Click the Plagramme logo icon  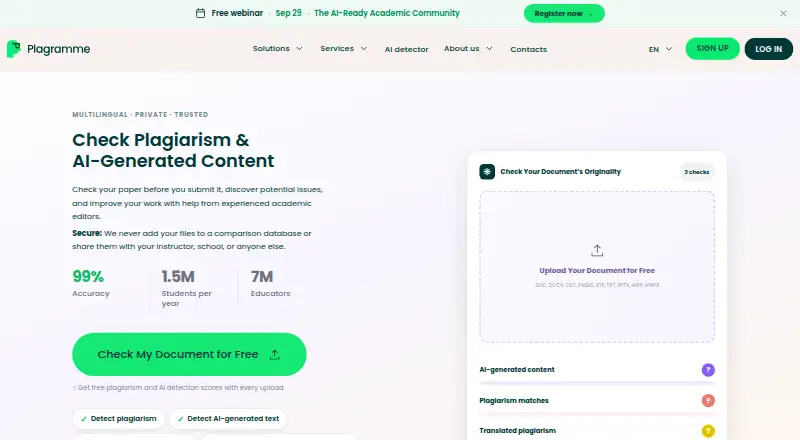tap(14, 49)
